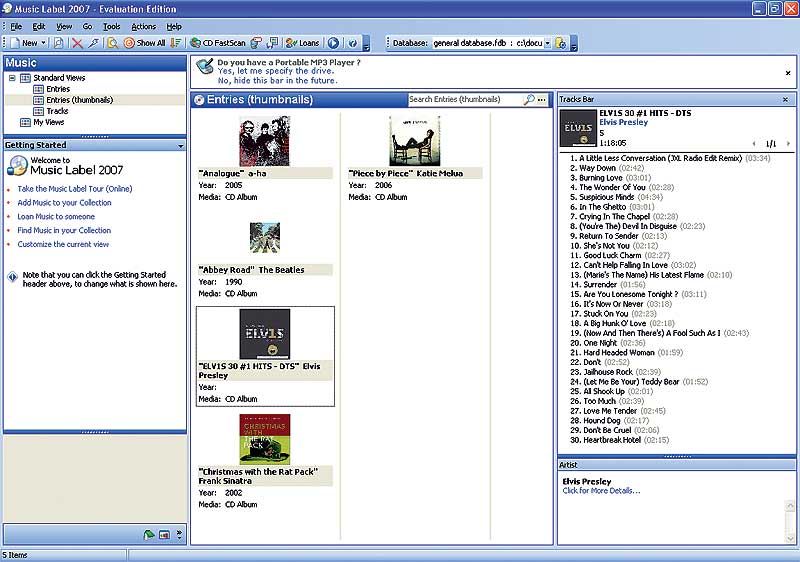Open Loans from the toolbar
Viewport: 800px width, 562px height.
(303, 43)
